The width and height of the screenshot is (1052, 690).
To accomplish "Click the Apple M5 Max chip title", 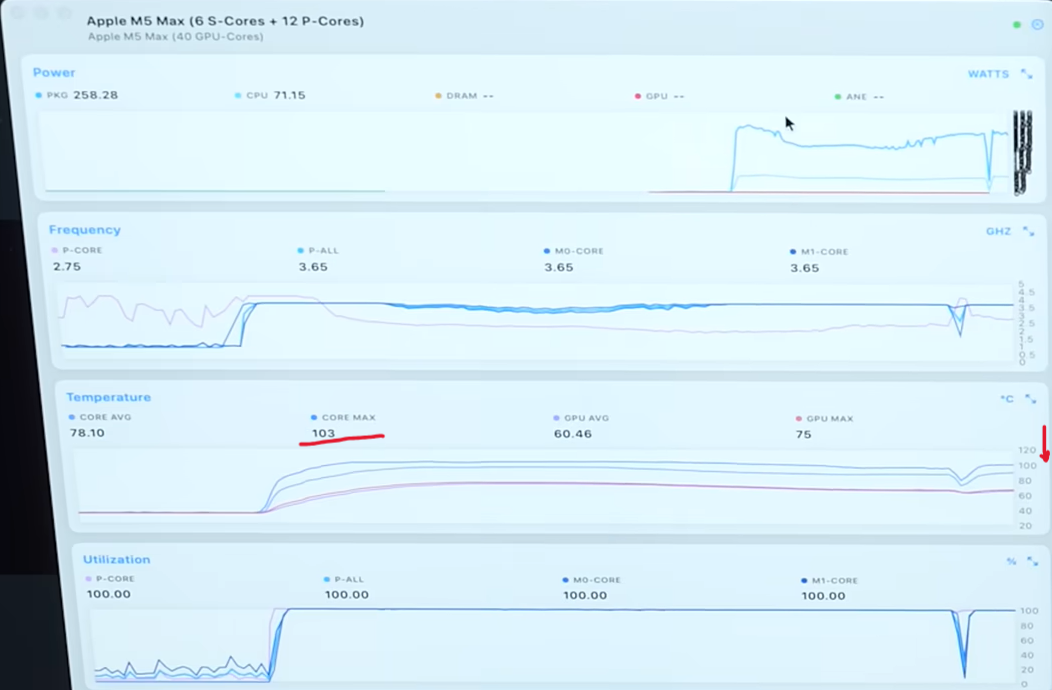I will pyautogui.click(x=225, y=21).
